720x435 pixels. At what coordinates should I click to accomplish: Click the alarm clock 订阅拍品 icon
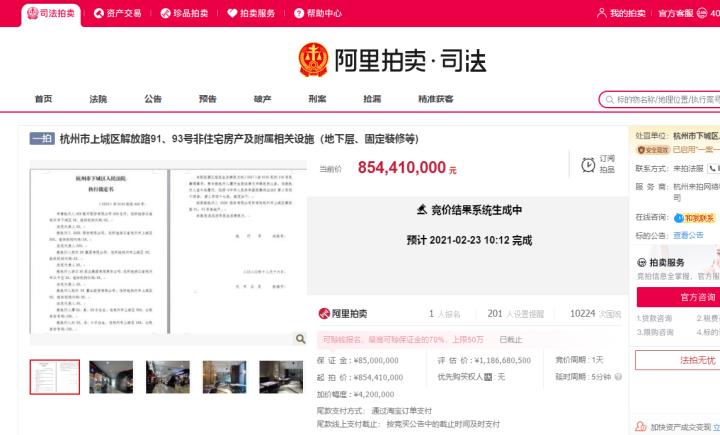588,164
